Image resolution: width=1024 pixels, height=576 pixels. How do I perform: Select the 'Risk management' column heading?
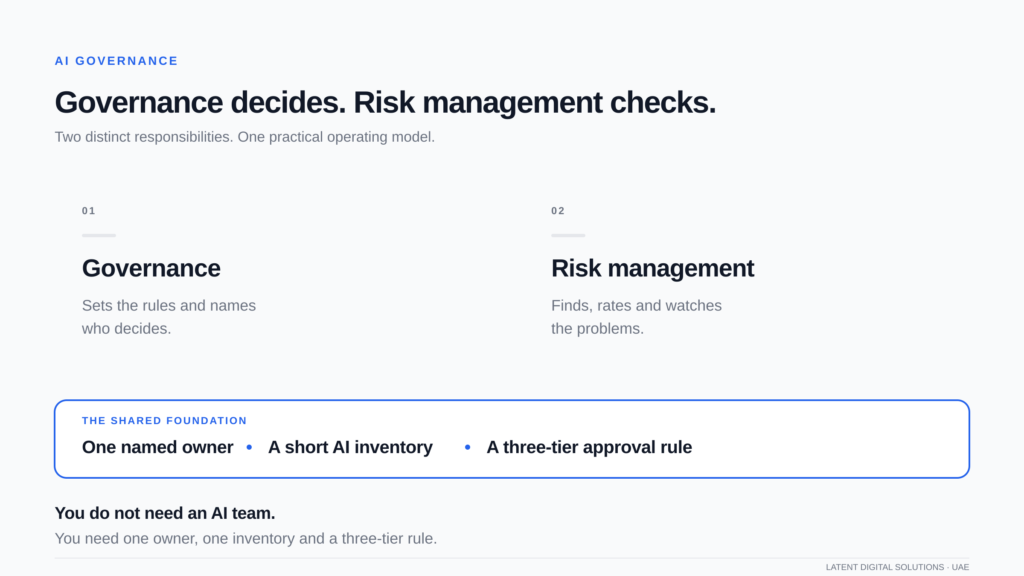pos(652,268)
